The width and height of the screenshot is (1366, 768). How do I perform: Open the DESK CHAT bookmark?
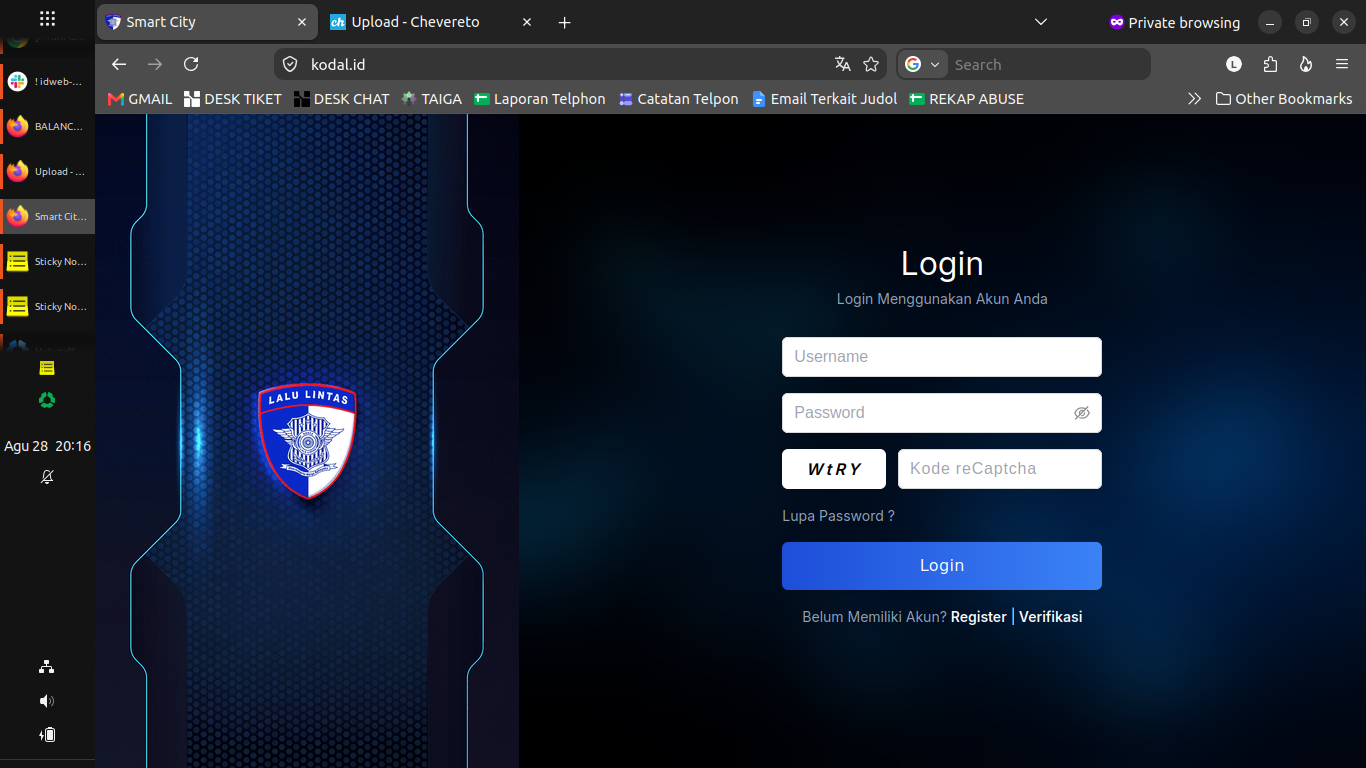coord(342,99)
